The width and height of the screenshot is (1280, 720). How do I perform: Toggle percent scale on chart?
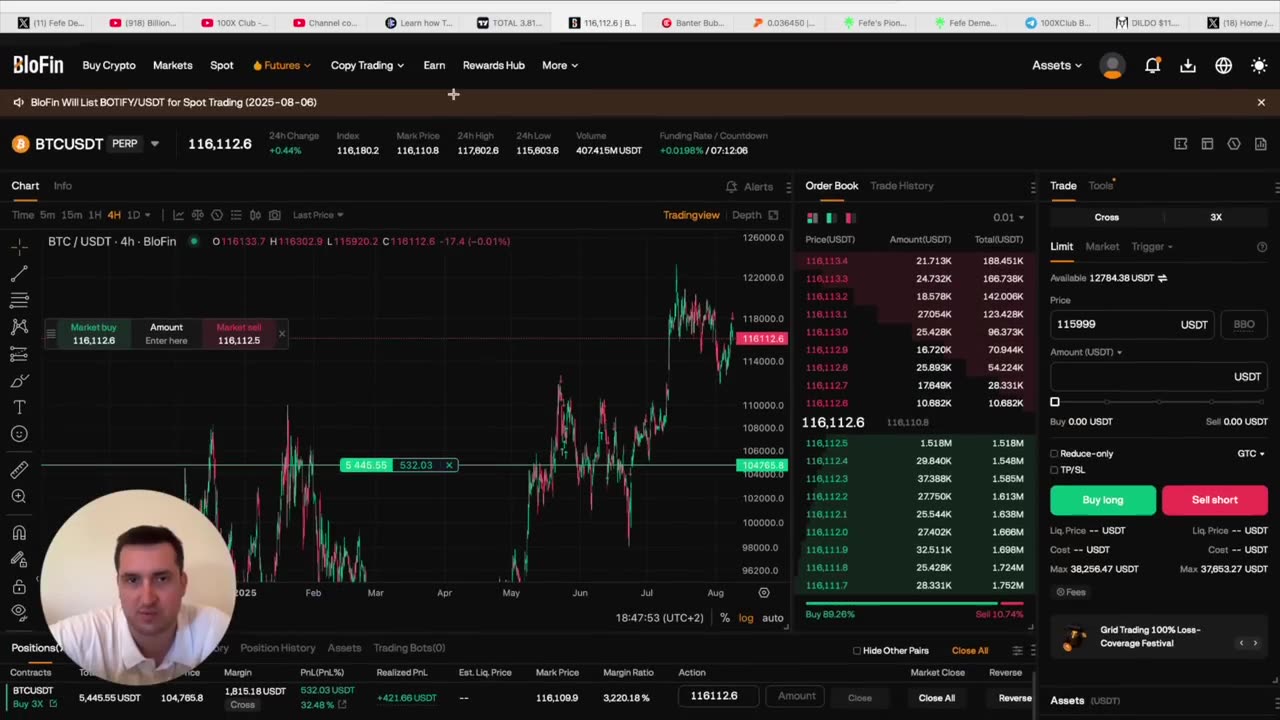[725, 618]
